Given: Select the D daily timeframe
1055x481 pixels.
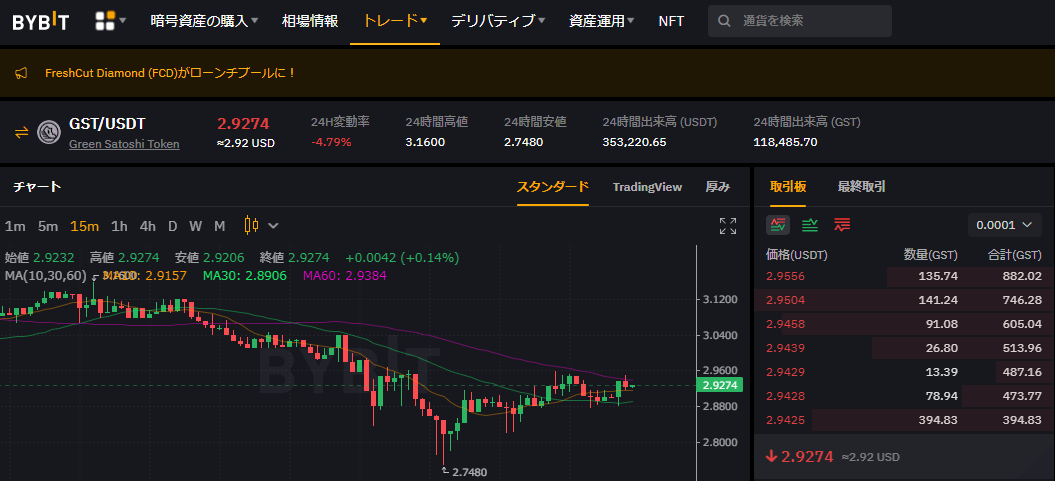Looking at the screenshot, I should (172, 226).
